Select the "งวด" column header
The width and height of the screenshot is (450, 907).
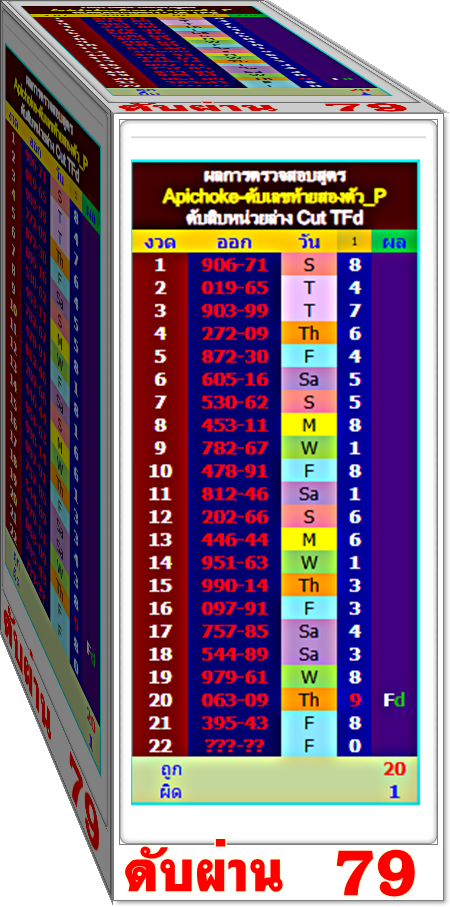[x=160, y=242]
